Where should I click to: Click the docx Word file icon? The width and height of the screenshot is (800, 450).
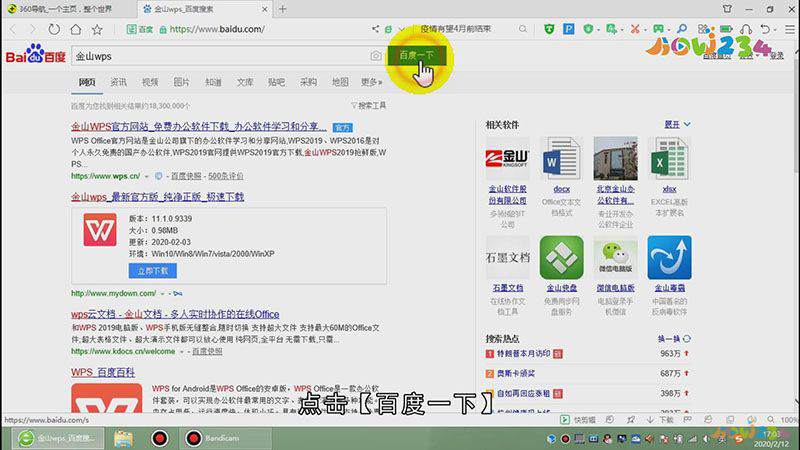point(561,158)
